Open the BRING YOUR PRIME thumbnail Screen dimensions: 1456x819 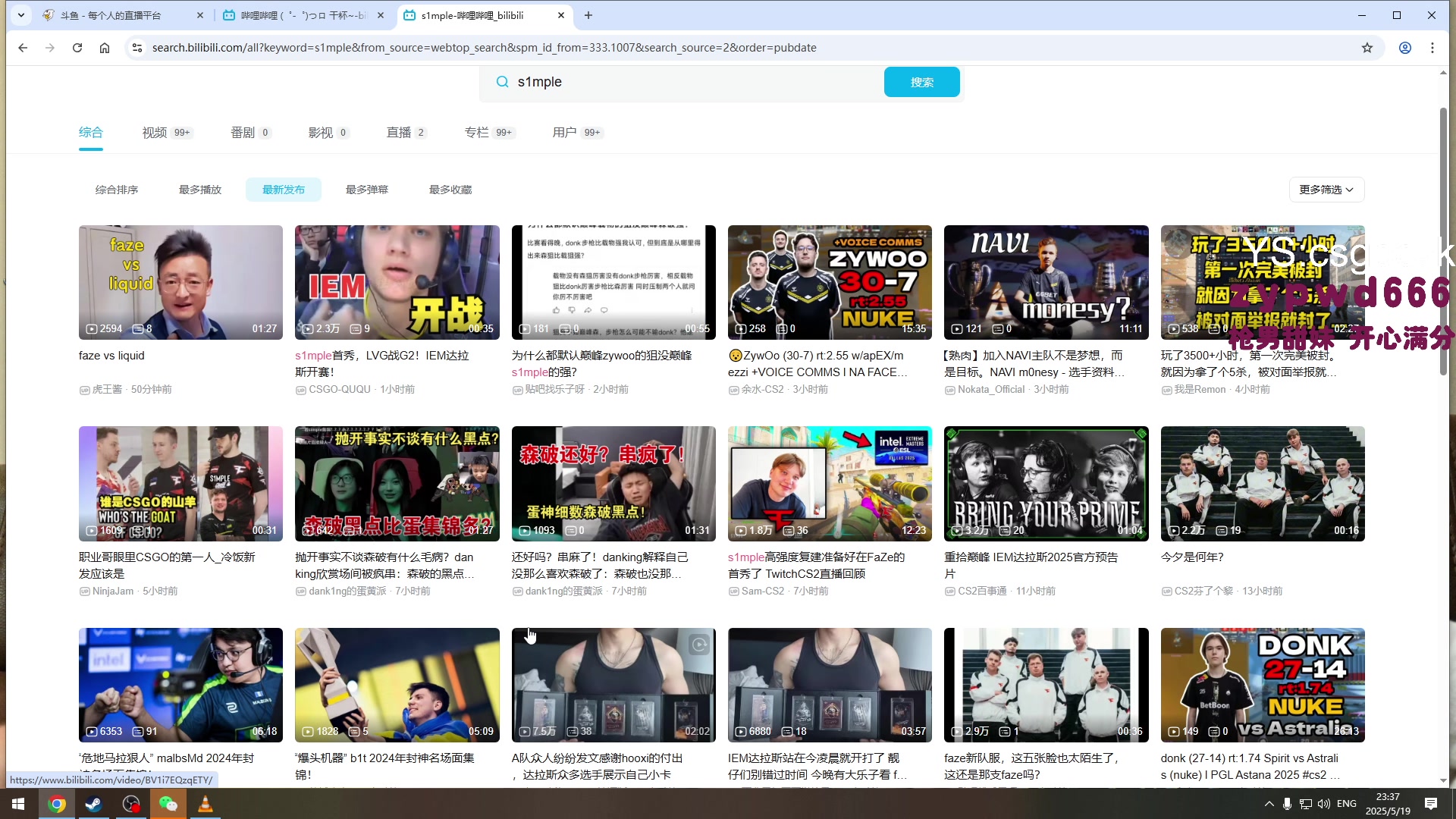tap(1046, 484)
